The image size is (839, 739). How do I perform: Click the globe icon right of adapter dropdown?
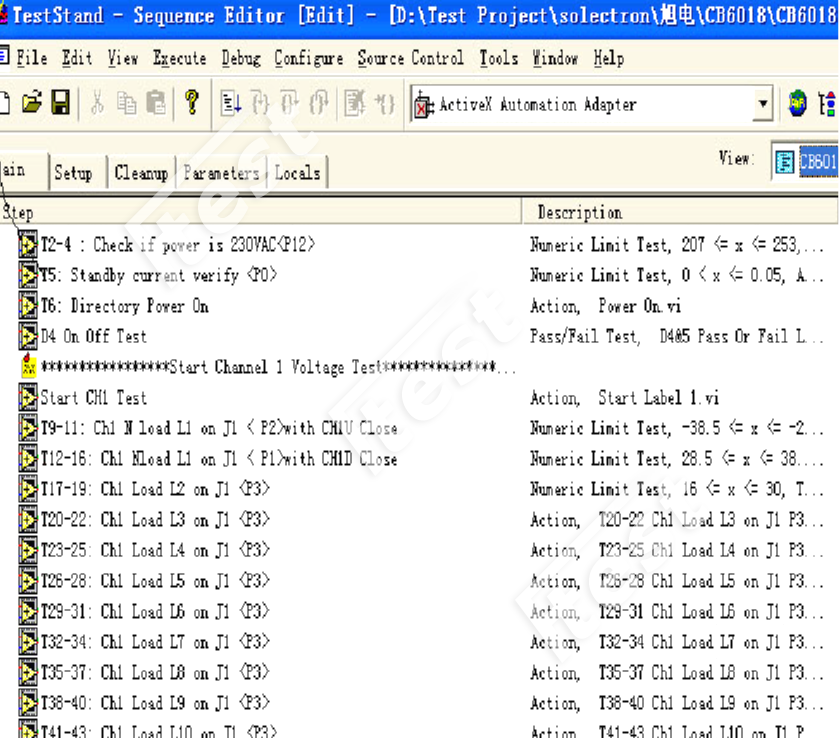click(x=797, y=104)
